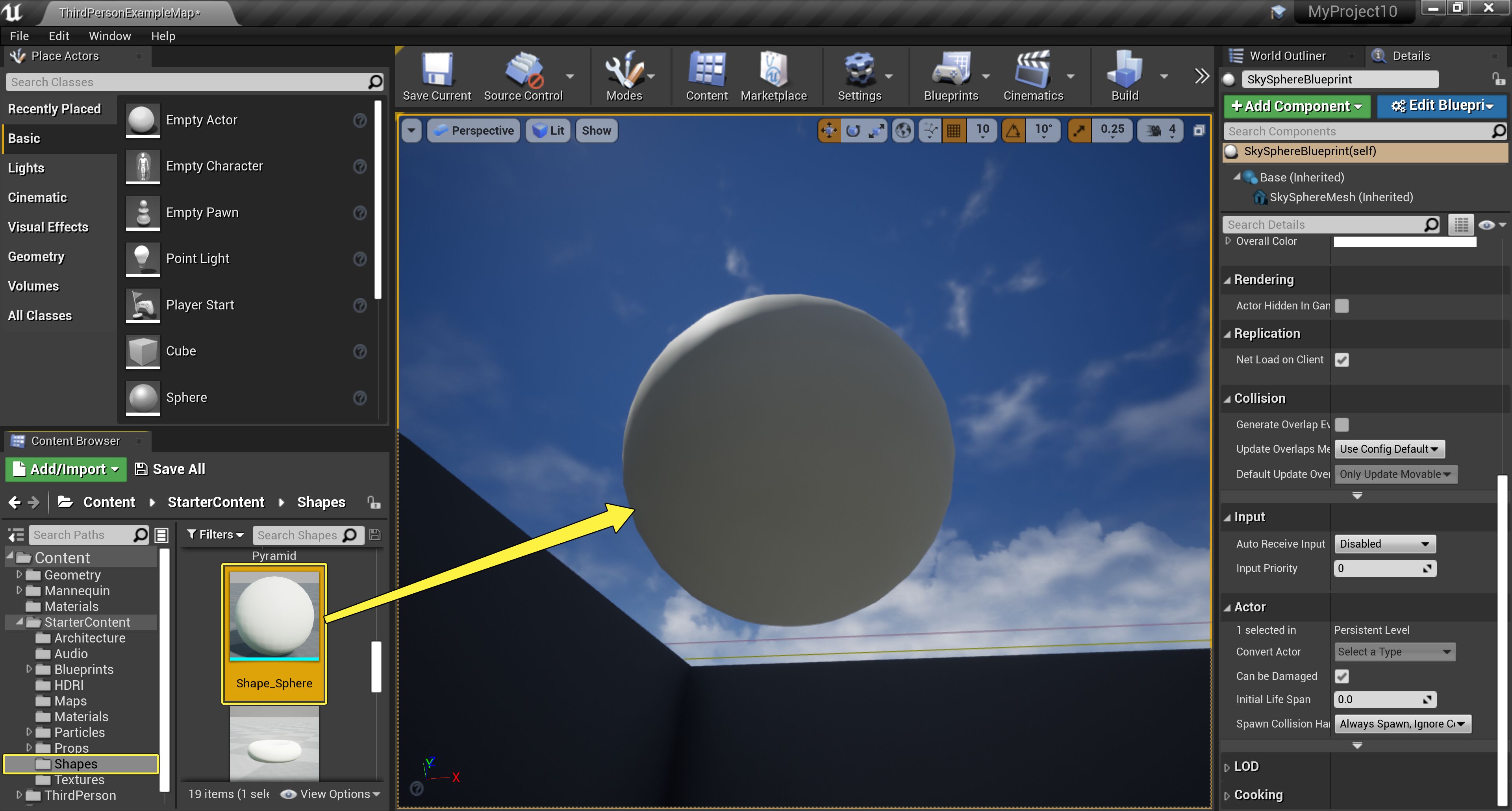Select the Shape_Sphere asset thumbnail

point(274,615)
